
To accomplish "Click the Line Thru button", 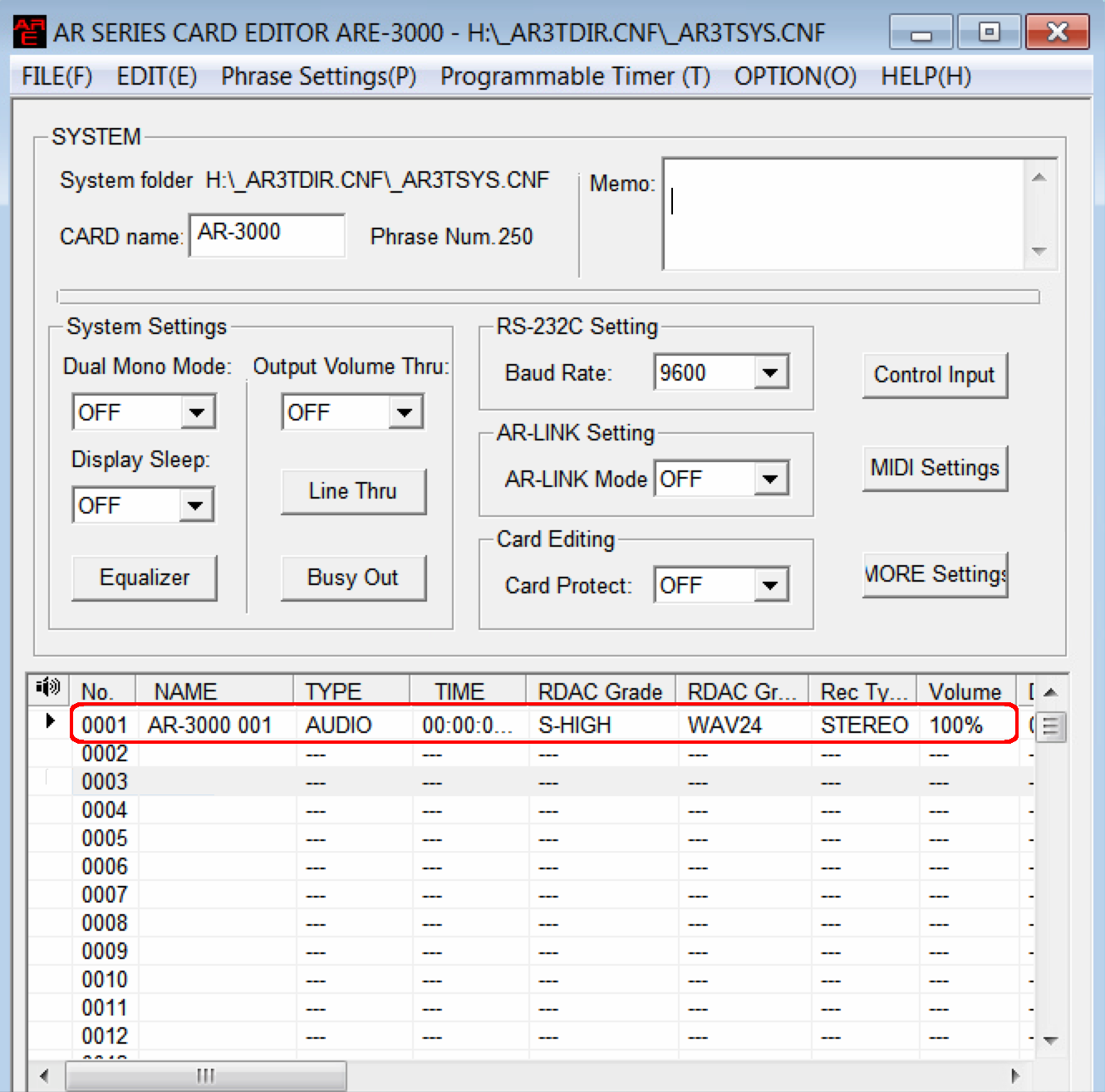I will (x=353, y=491).
